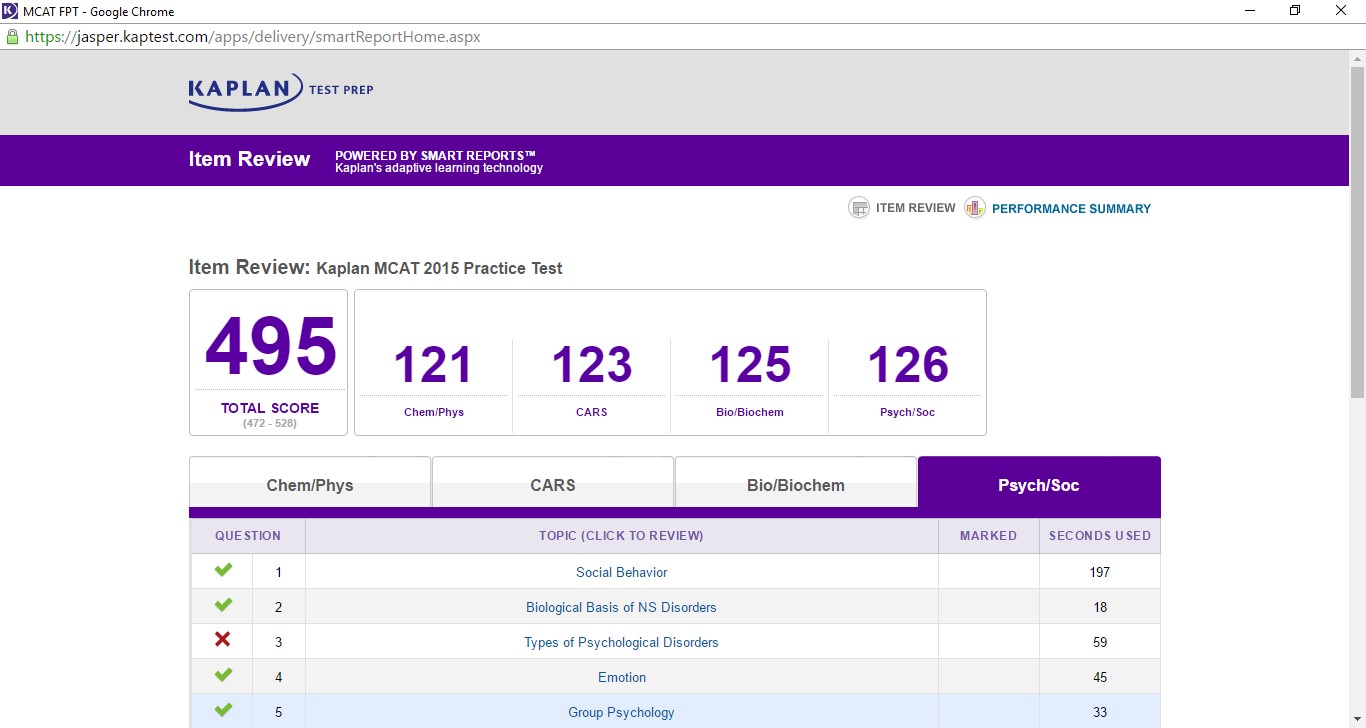Click the Kaplan MCAT 2015 Practice Test title
This screenshot has height=728, width=1366.
[439, 268]
